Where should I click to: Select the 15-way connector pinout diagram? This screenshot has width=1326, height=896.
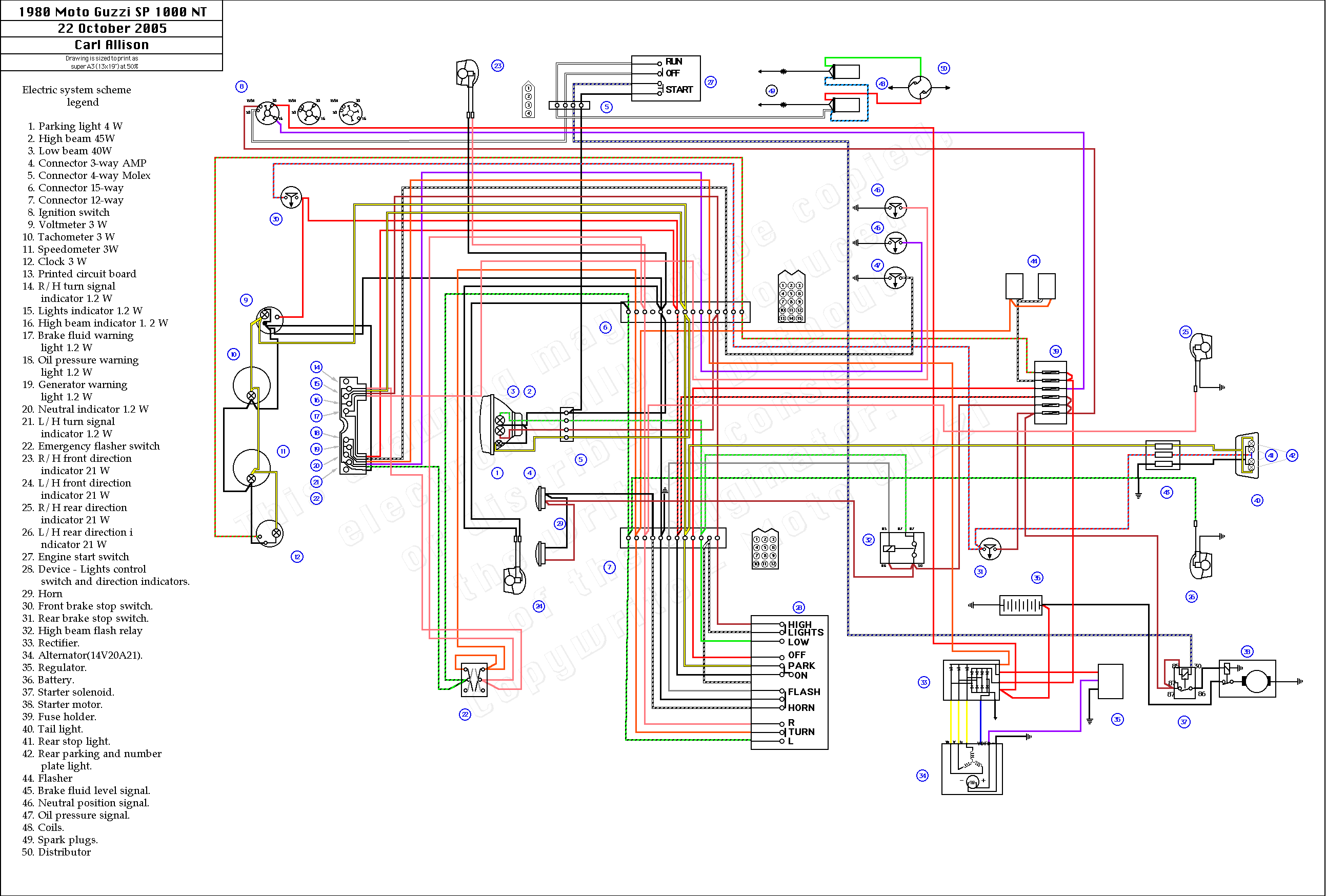pyautogui.click(x=791, y=297)
